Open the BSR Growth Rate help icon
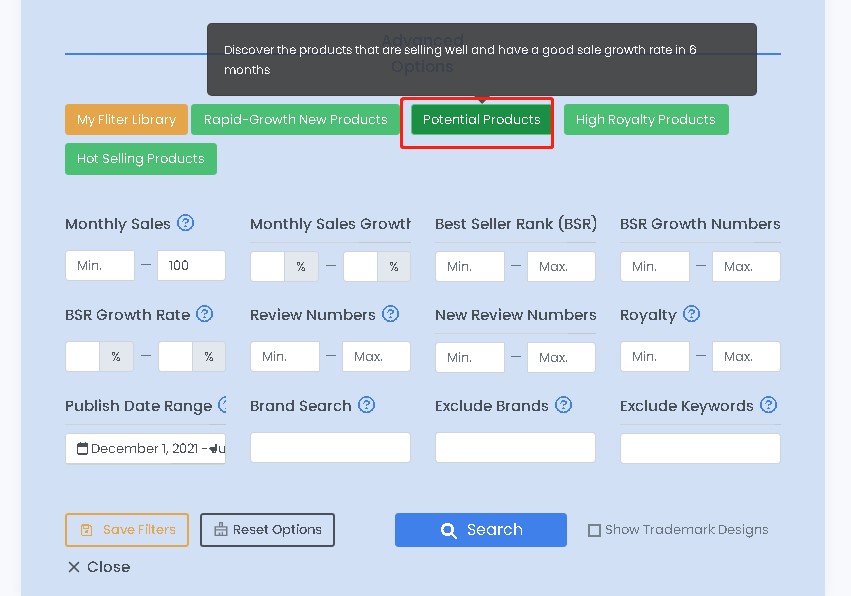This screenshot has width=851, height=596. 205,314
